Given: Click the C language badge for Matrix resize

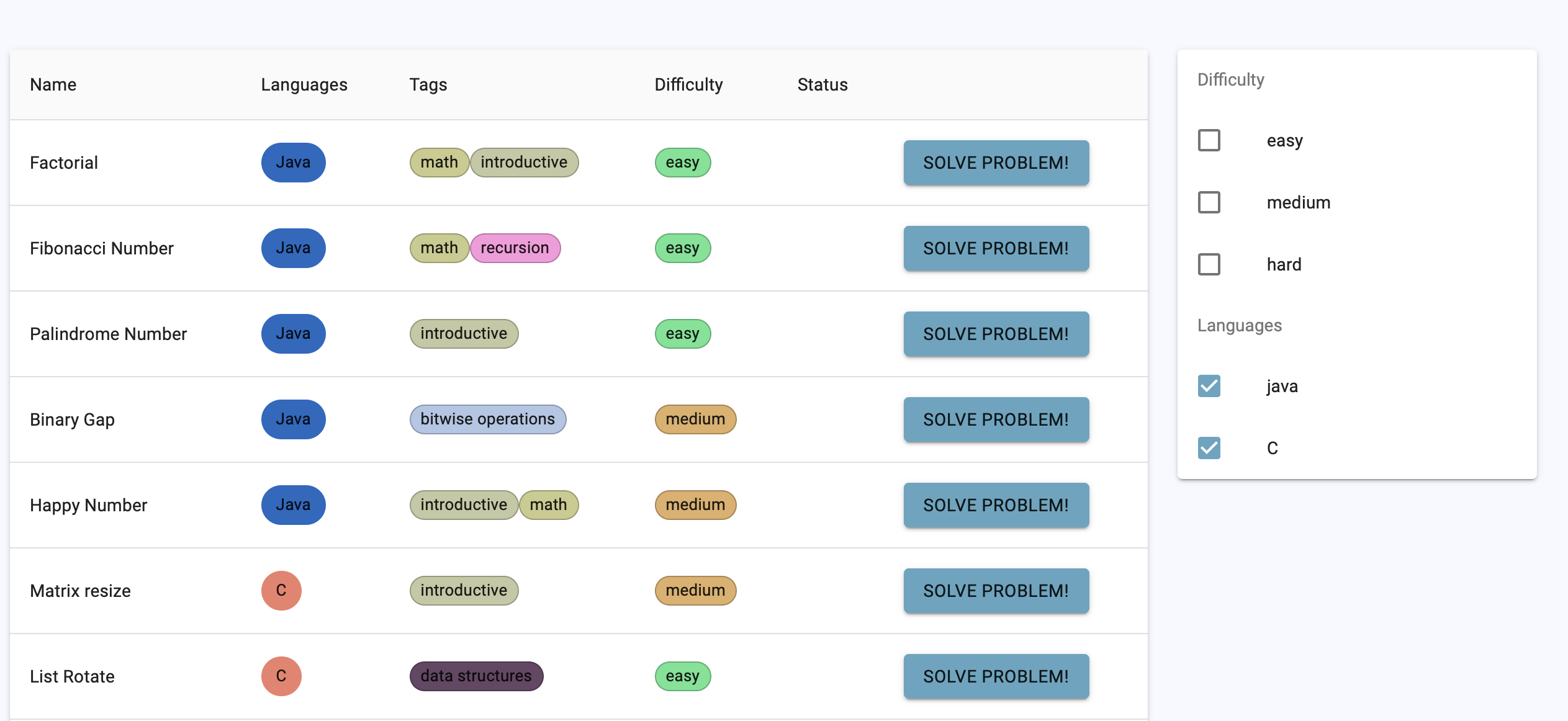Looking at the screenshot, I should (281, 590).
